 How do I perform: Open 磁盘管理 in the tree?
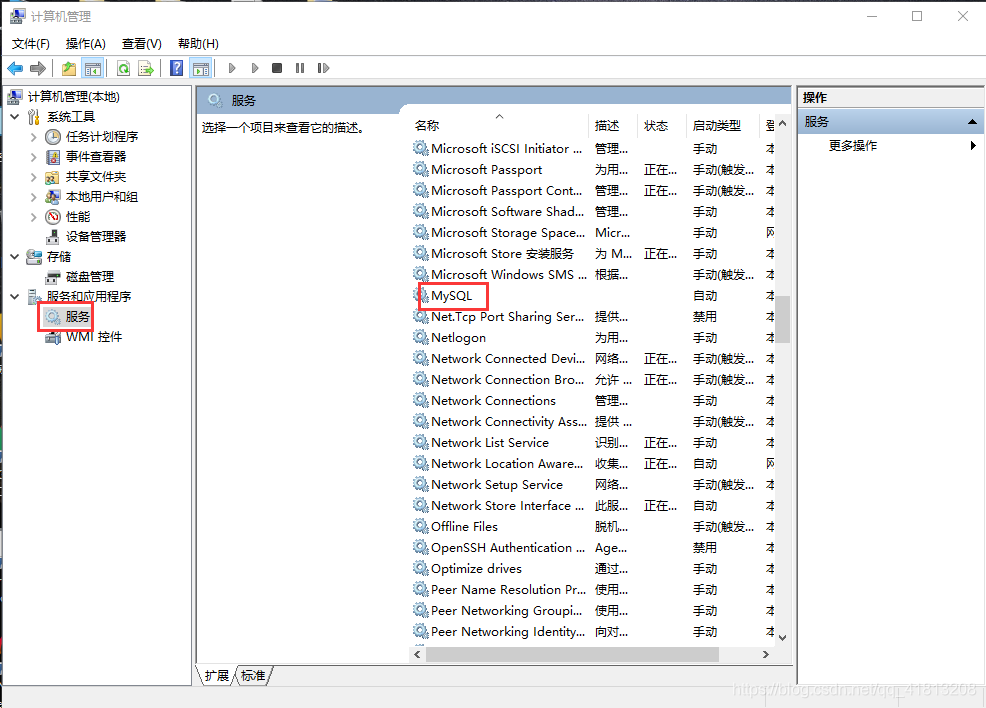[x=90, y=277]
